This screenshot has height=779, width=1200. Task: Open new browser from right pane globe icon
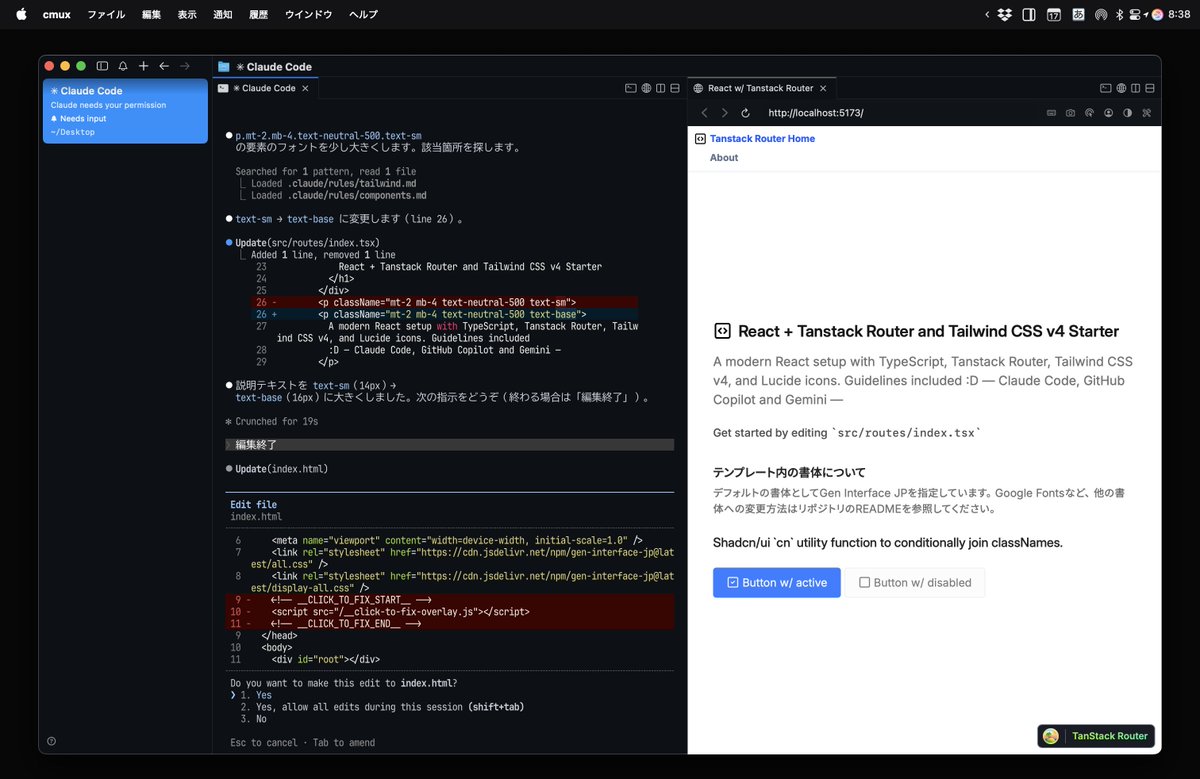1121,88
